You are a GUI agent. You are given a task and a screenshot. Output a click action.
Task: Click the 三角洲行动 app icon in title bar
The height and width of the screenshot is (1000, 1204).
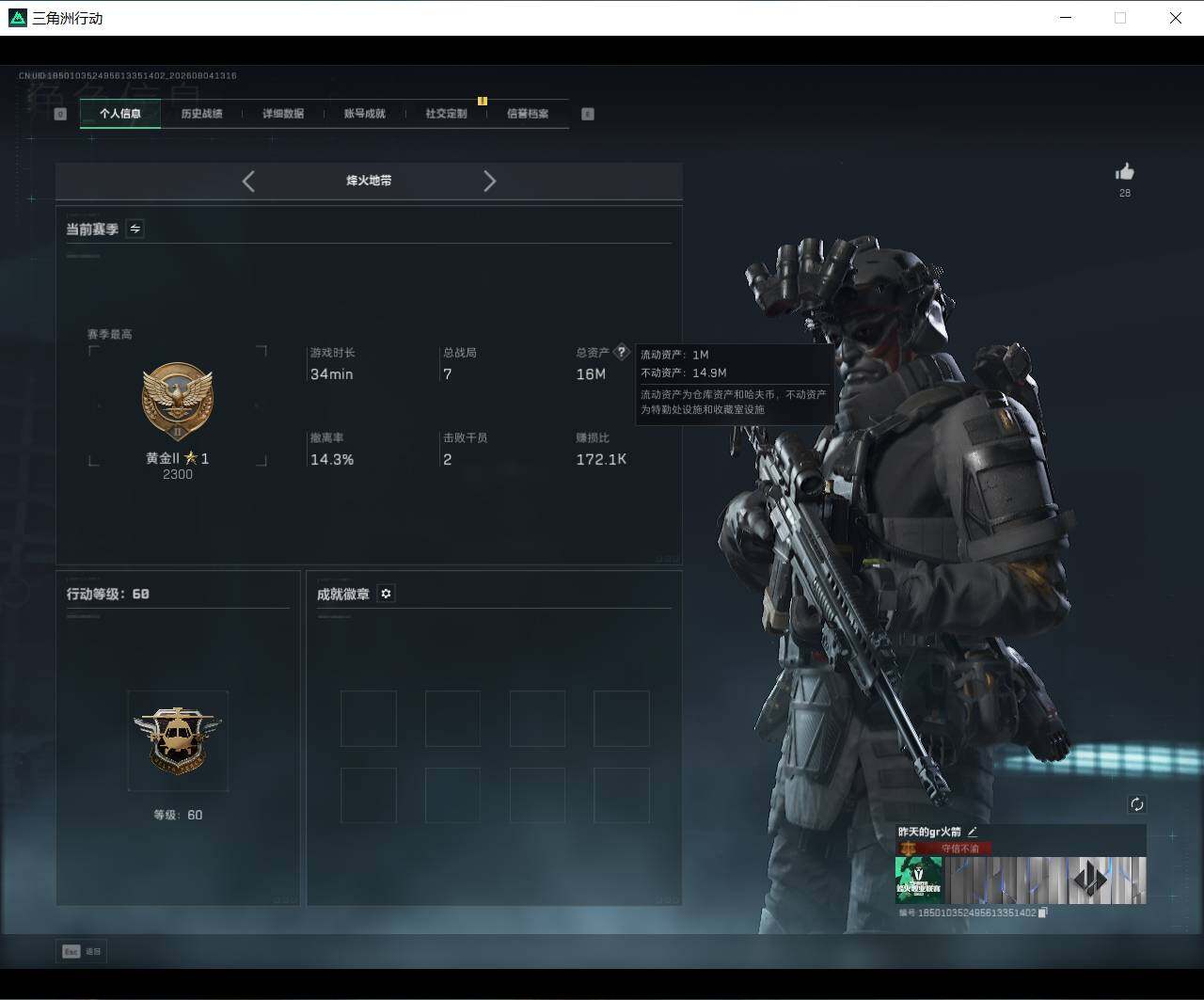pos(17,18)
